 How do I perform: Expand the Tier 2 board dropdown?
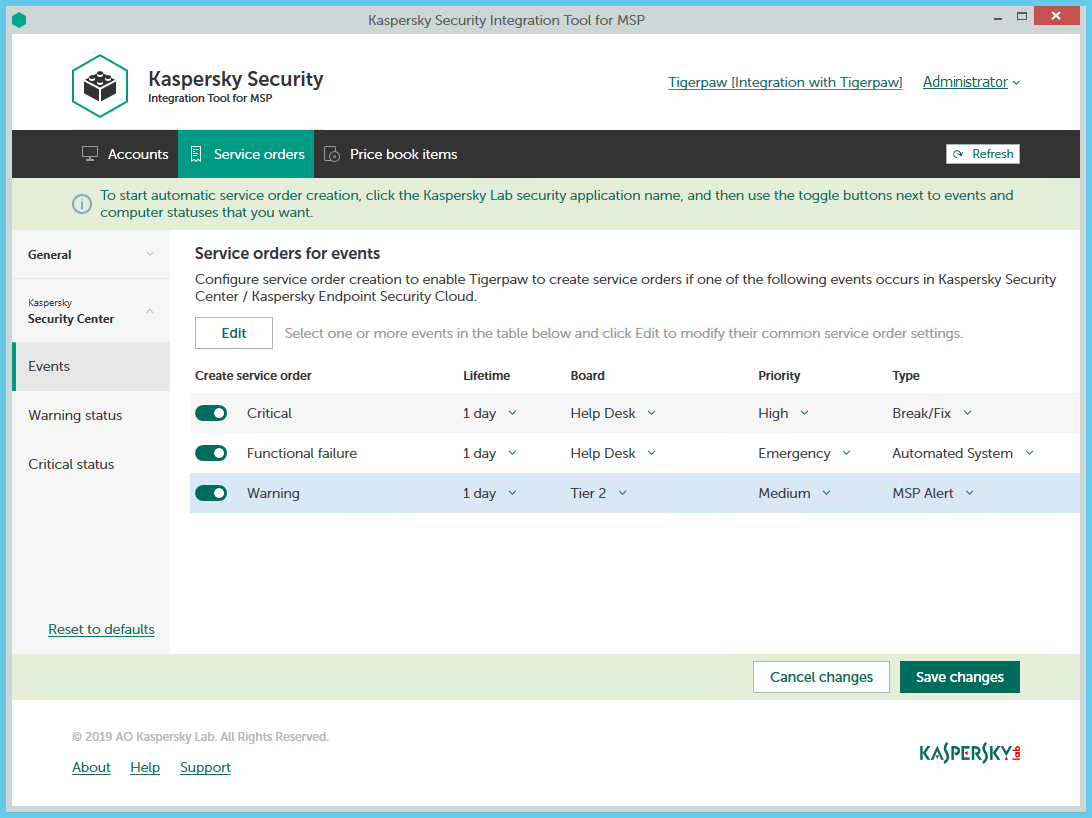(599, 493)
